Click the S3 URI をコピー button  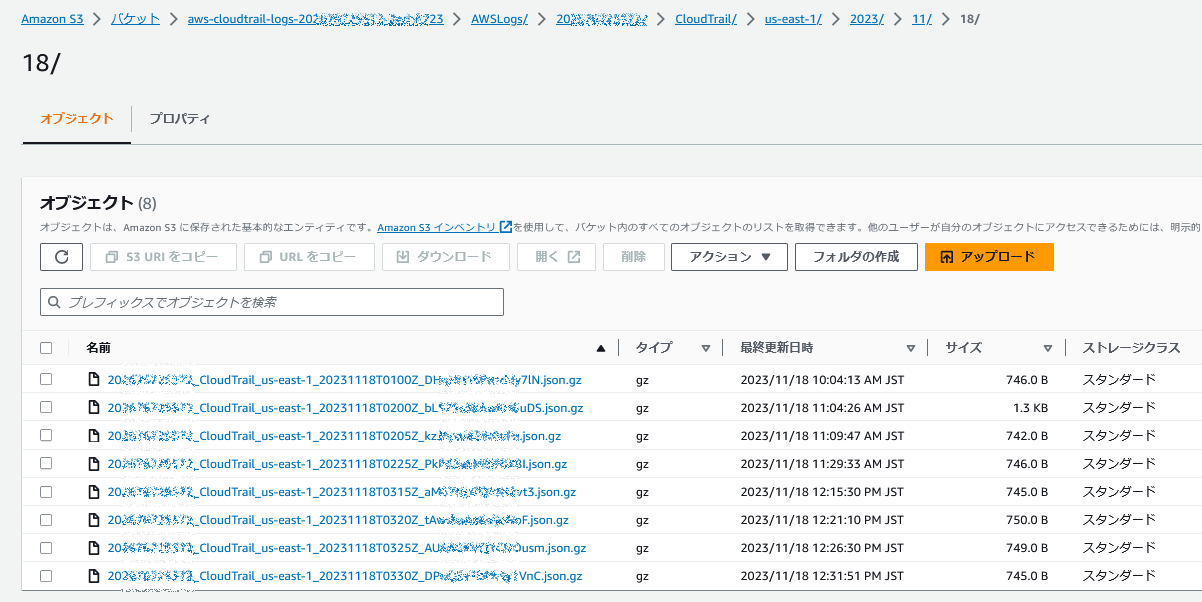[x=163, y=257]
